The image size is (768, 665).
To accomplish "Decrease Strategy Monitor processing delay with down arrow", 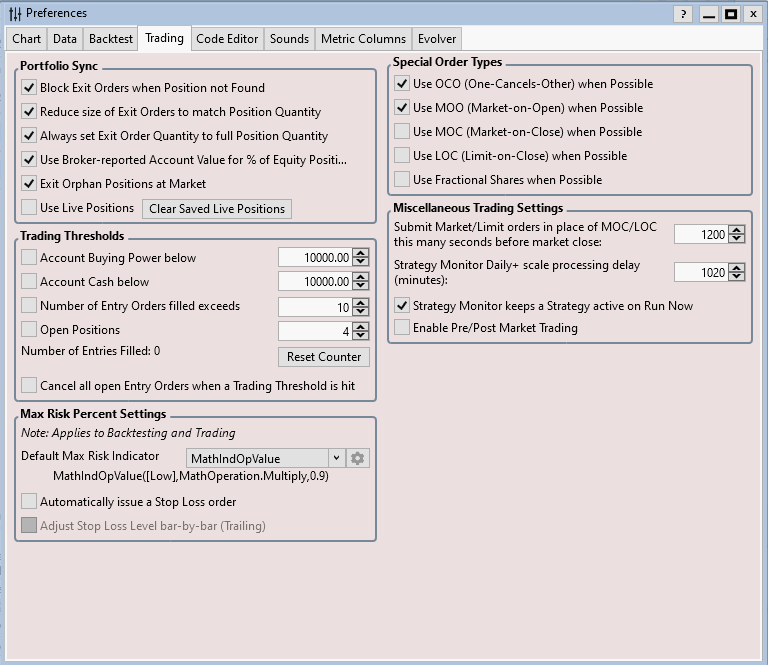I will click(x=737, y=276).
